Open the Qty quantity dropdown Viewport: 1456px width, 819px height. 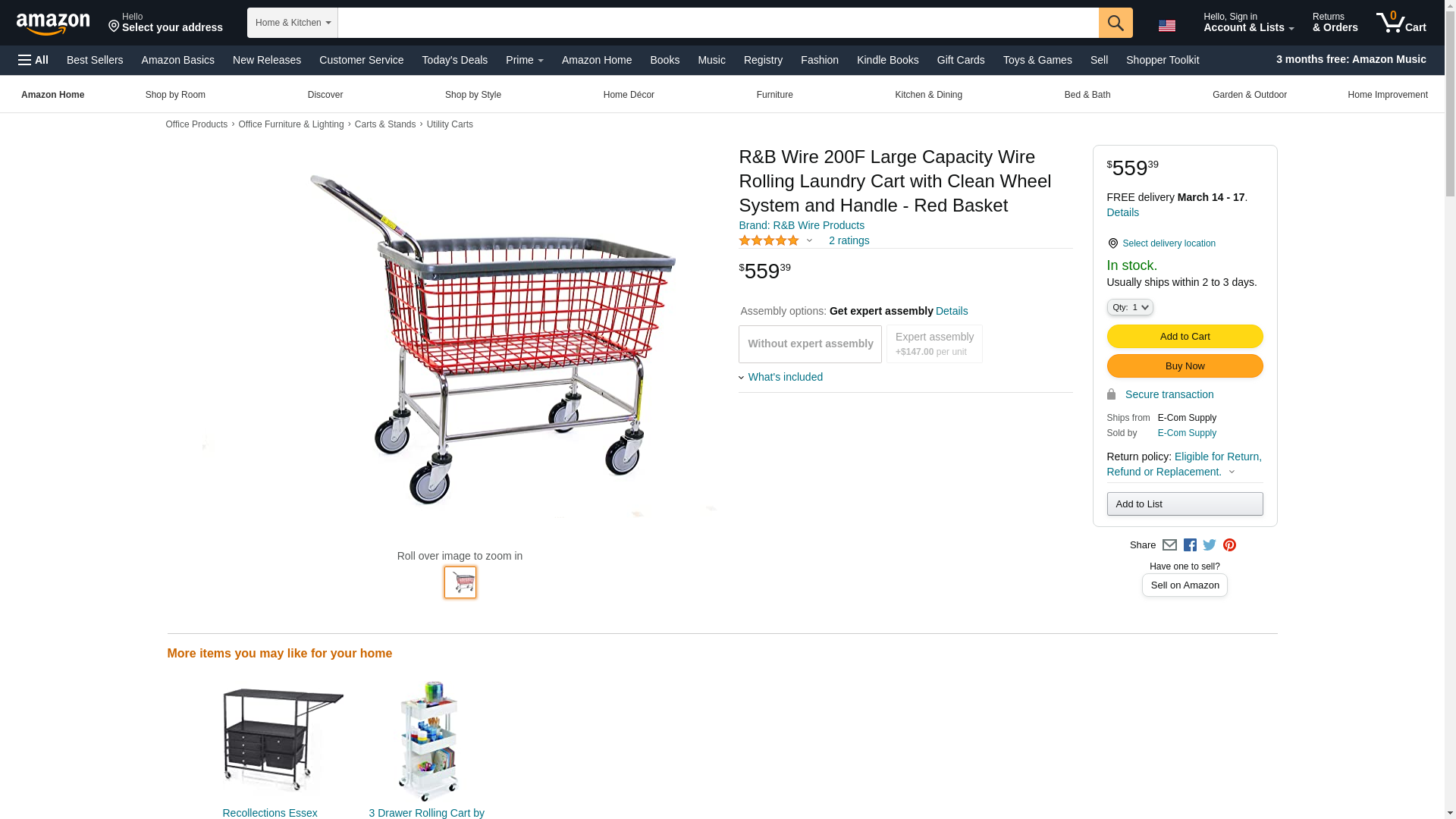click(x=1129, y=307)
